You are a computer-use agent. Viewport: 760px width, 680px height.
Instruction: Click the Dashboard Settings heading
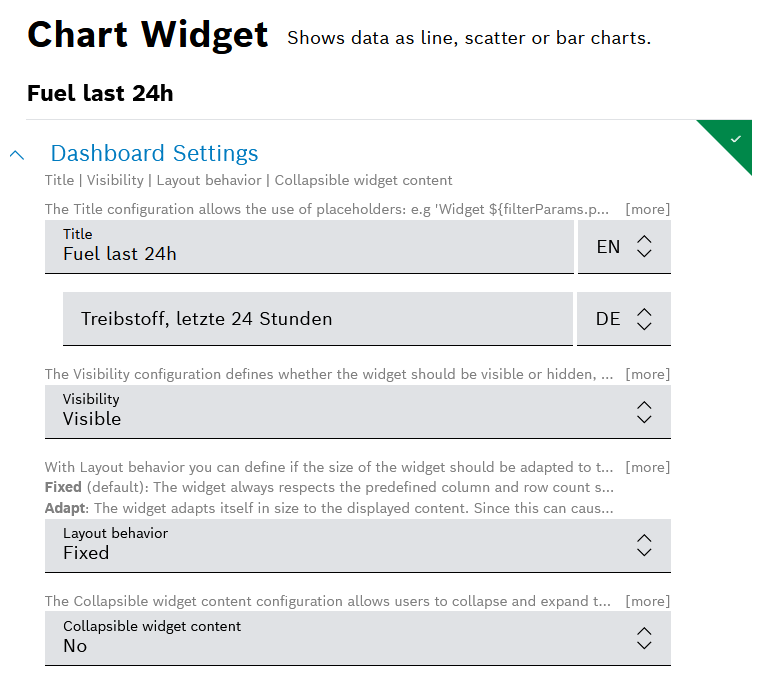pos(154,153)
